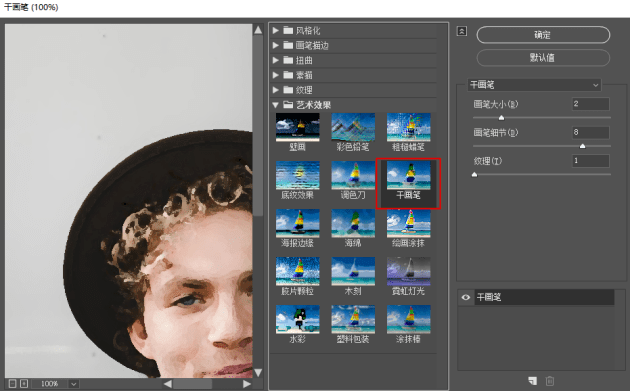Screen dimensions: 630x391
Task: Click the 画笔大小 value input field
Action: [591, 104]
